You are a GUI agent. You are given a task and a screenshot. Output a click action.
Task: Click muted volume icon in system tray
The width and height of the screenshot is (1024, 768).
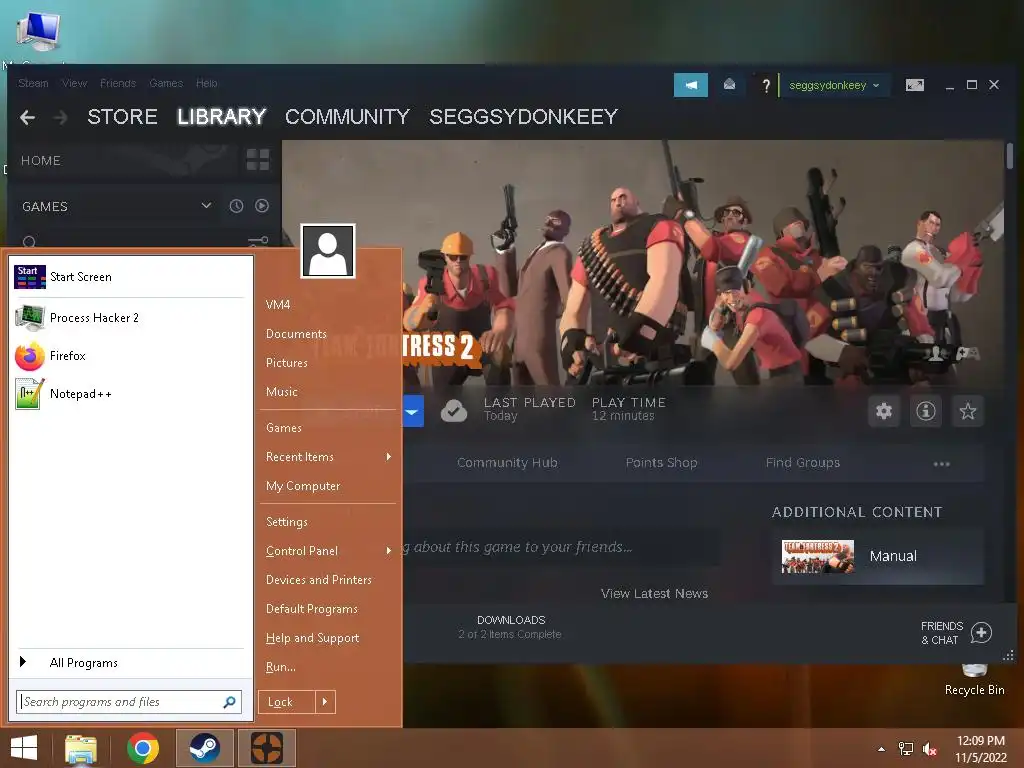click(929, 749)
